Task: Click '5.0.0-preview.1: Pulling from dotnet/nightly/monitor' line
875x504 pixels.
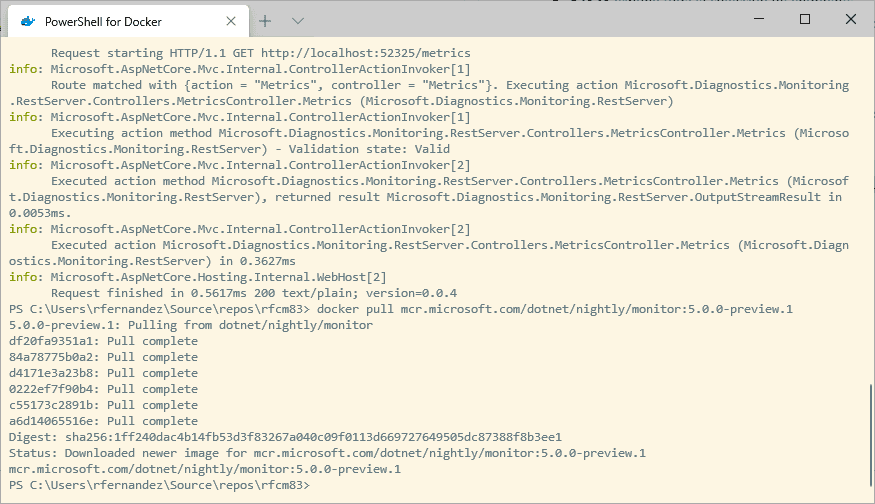Action: [191, 325]
